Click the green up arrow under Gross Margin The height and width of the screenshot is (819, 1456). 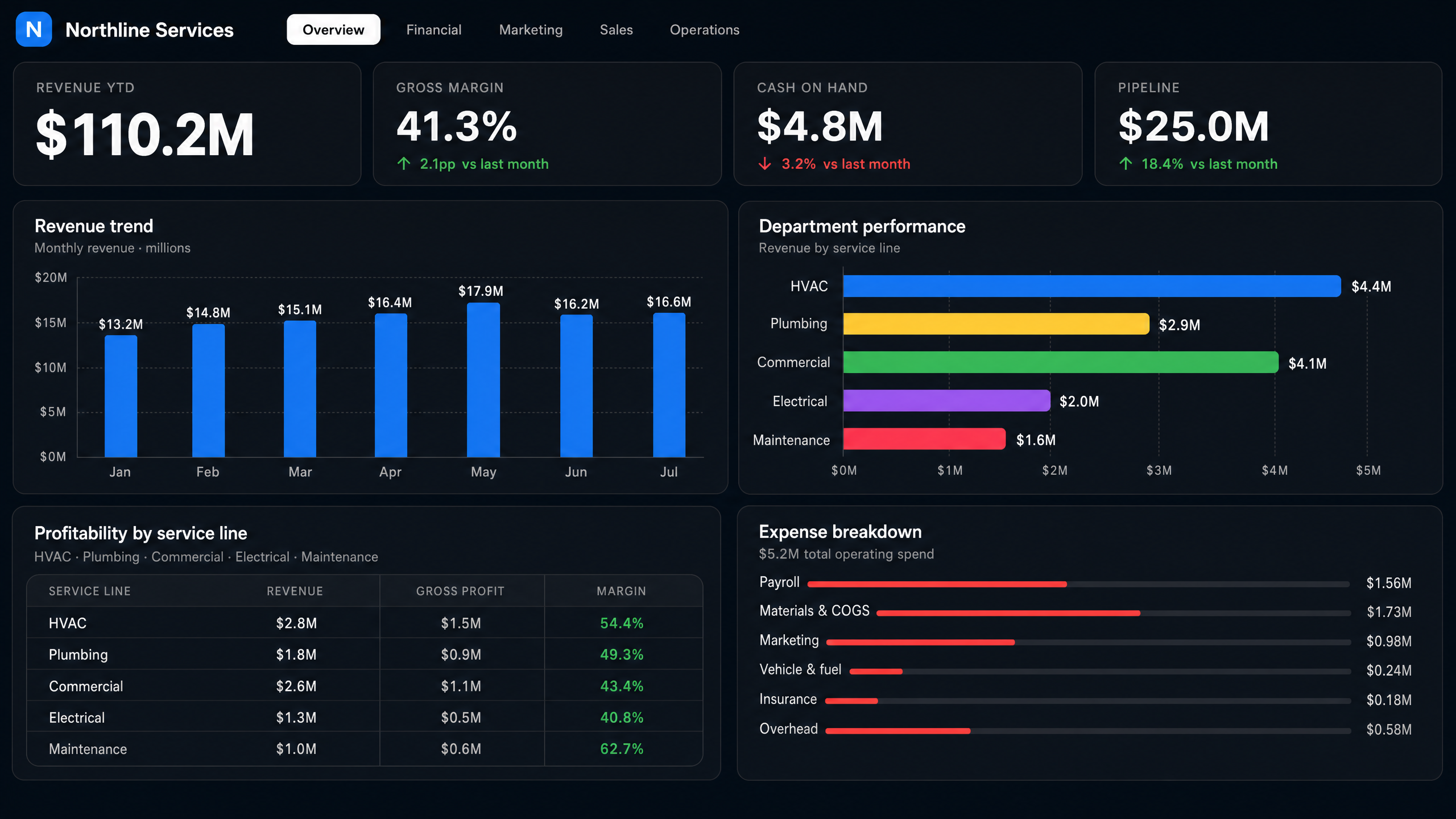(x=404, y=164)
